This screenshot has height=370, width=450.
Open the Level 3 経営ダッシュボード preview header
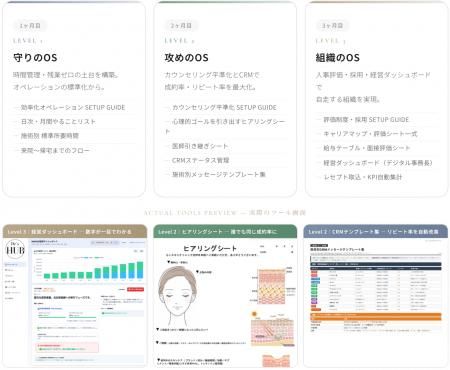tap(75, 231)
